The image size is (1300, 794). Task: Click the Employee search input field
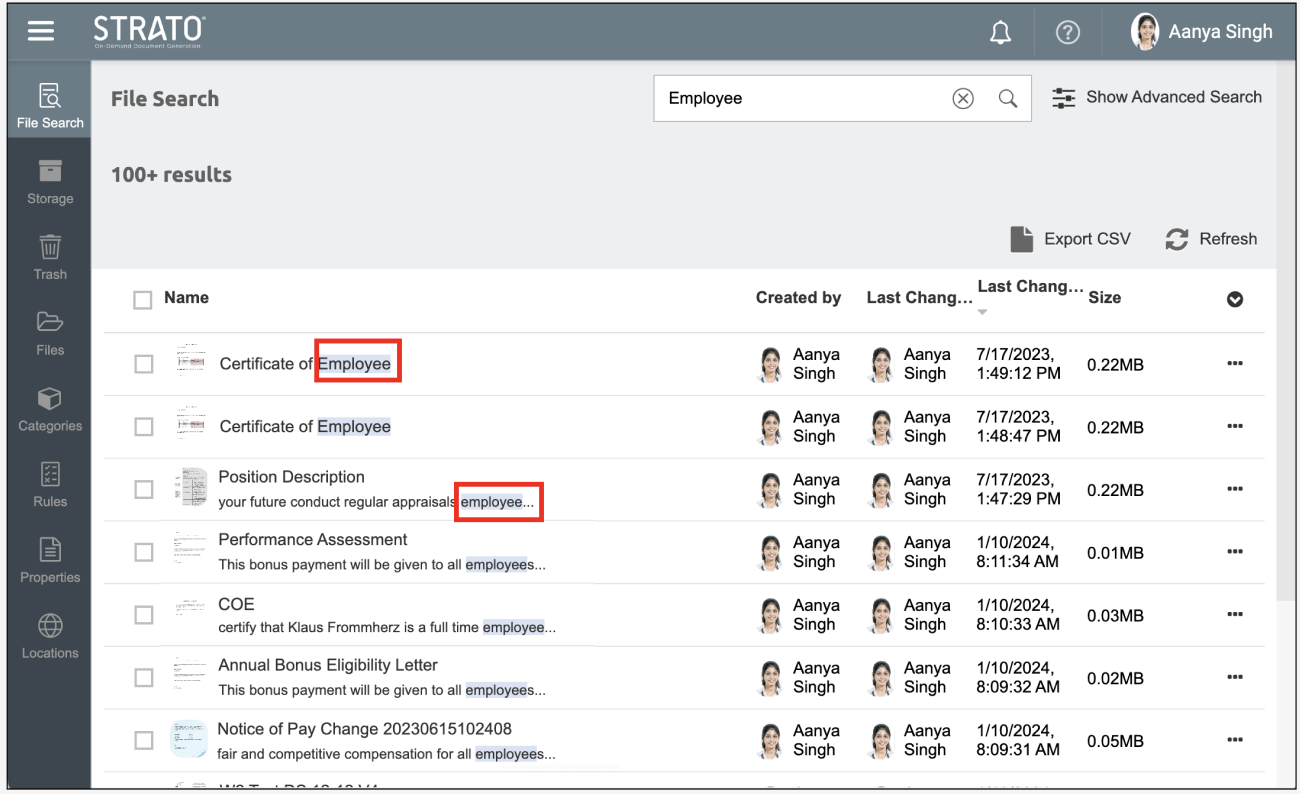pyautogui.click(x=800, y=98)
